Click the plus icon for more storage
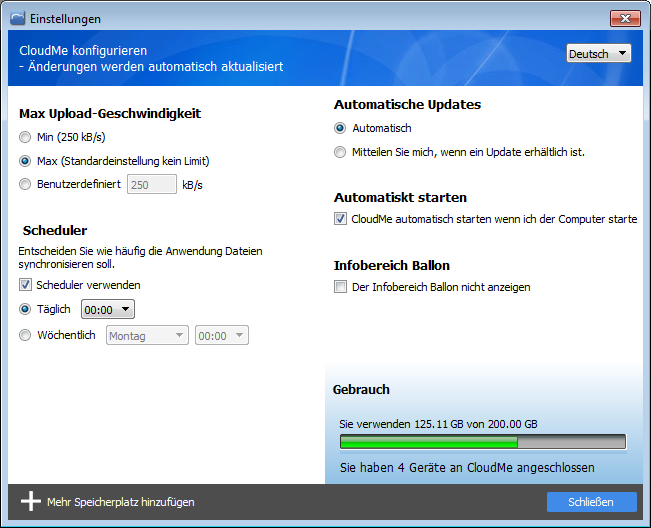The width and height of the screenshot is (651, 528). click(31, 502)
